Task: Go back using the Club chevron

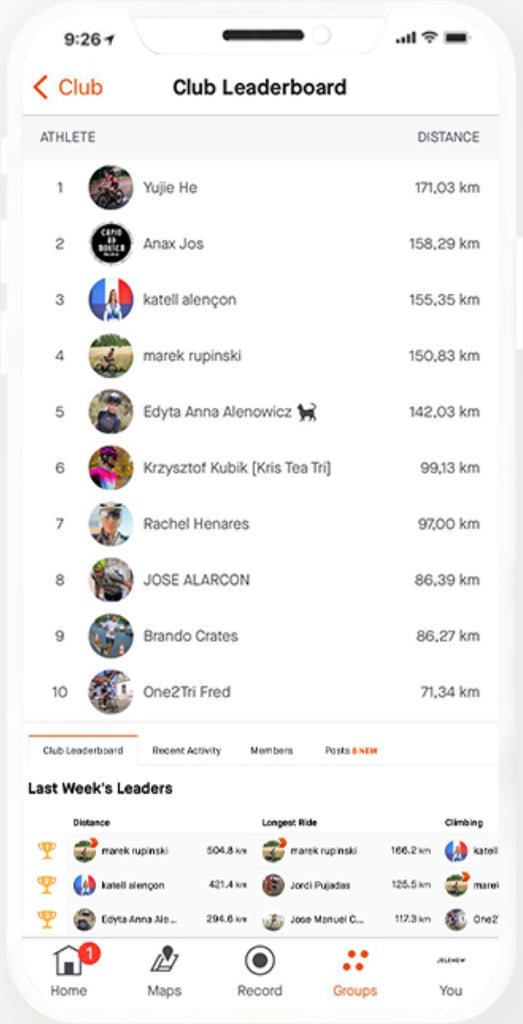Action: tap(40, 87)
